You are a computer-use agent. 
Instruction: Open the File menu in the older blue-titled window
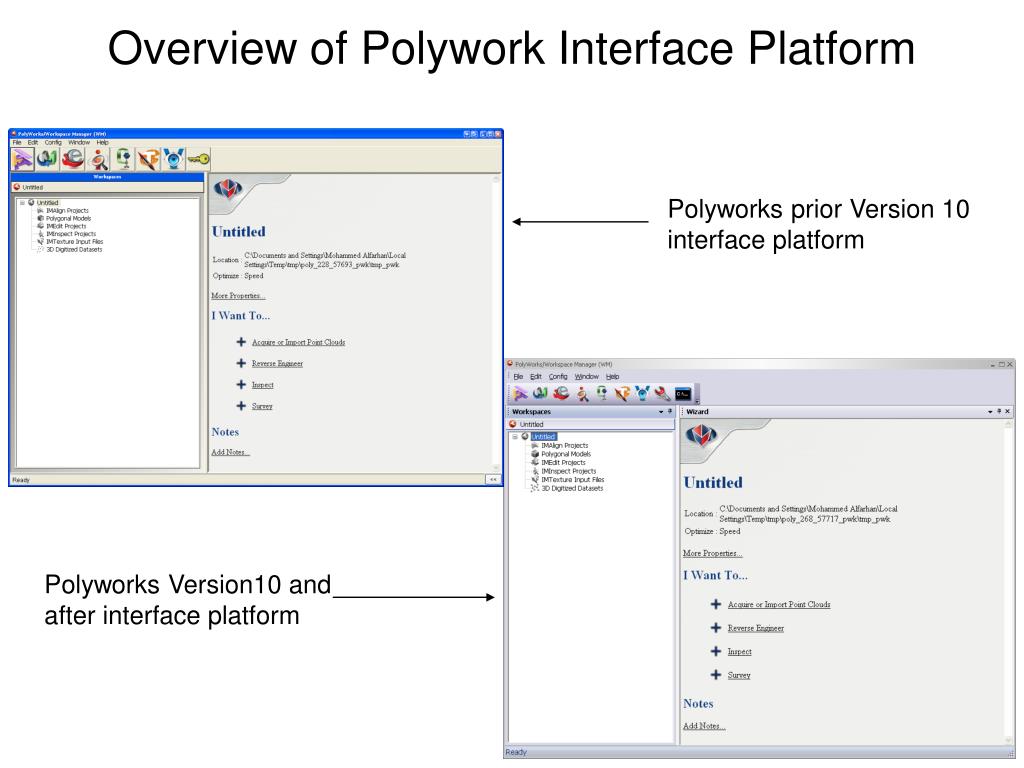click(x=17, y=142)
